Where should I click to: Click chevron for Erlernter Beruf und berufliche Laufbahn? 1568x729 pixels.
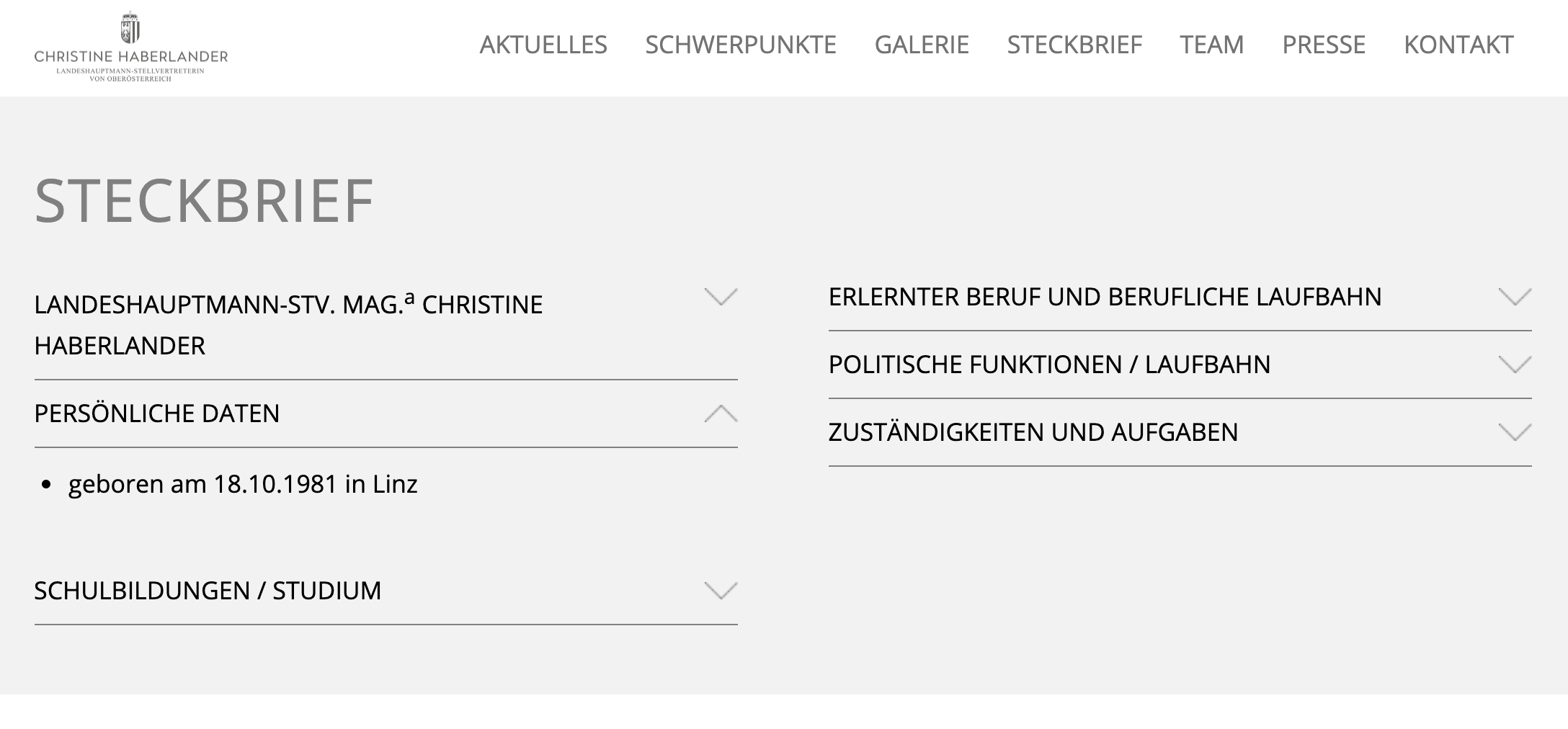point(1515,297)
